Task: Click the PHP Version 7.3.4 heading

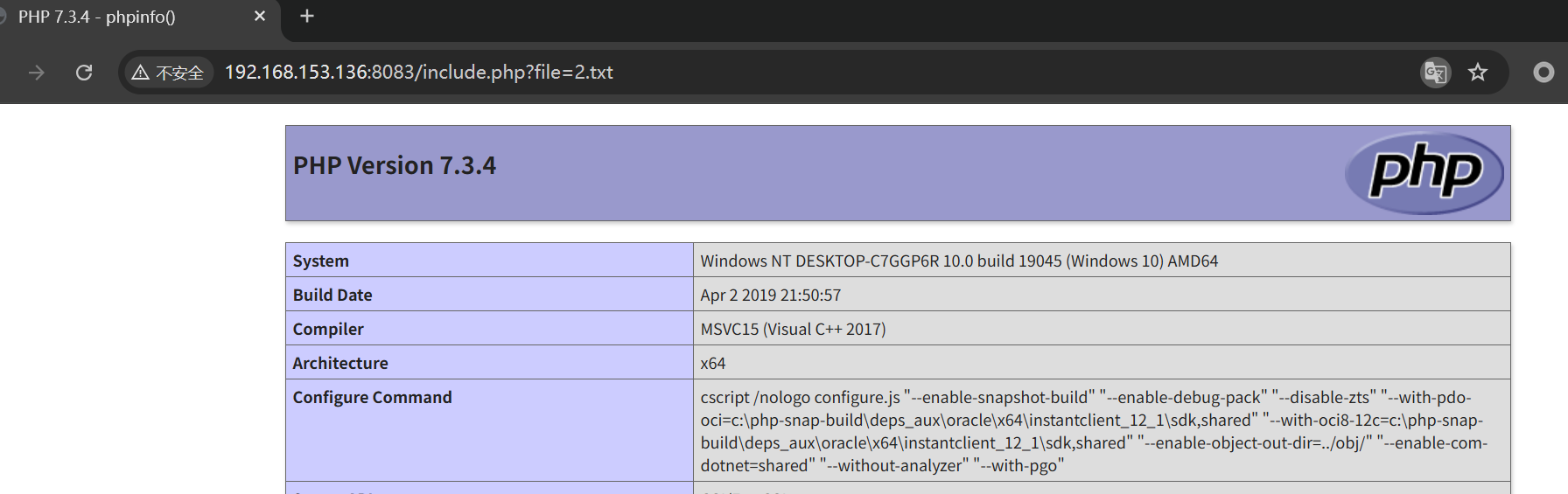Action: (395, 165)
